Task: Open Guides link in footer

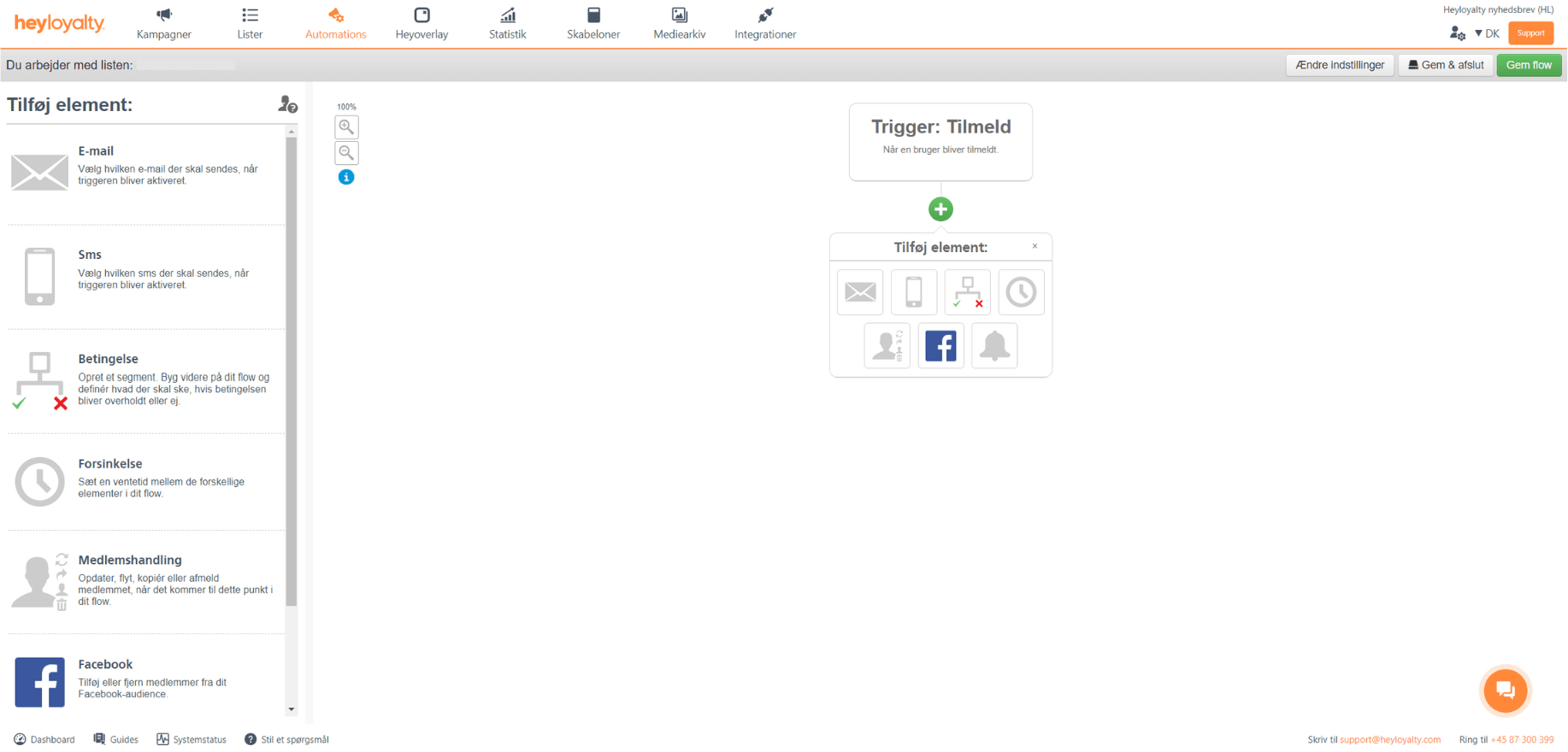Action: click(x=115, y=739)
